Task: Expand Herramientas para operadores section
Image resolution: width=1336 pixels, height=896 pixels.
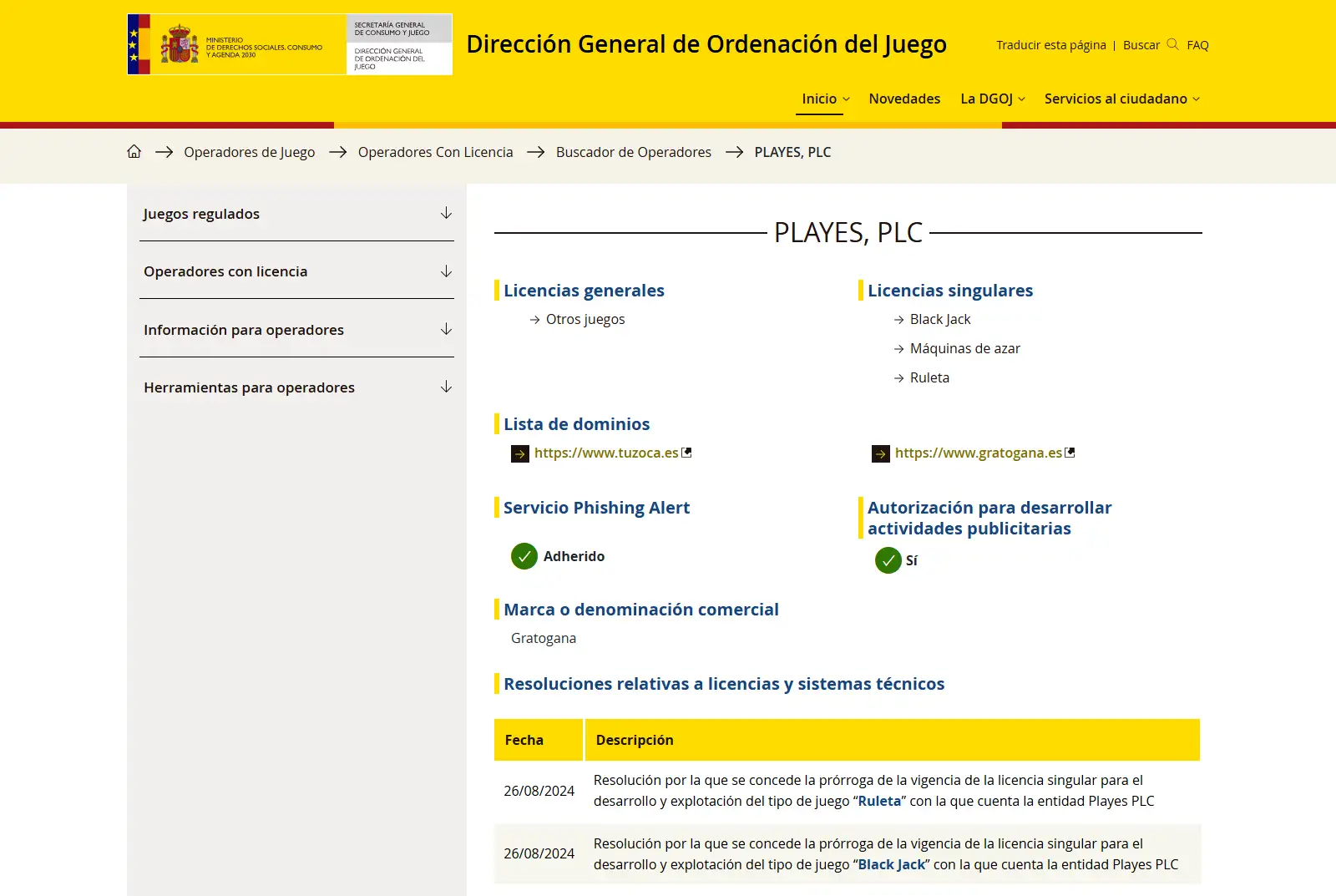Action: coord(296,387)
